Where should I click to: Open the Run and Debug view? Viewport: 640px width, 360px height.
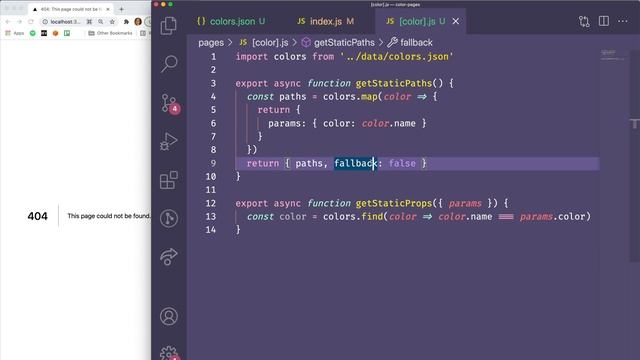tap(169, 142)
